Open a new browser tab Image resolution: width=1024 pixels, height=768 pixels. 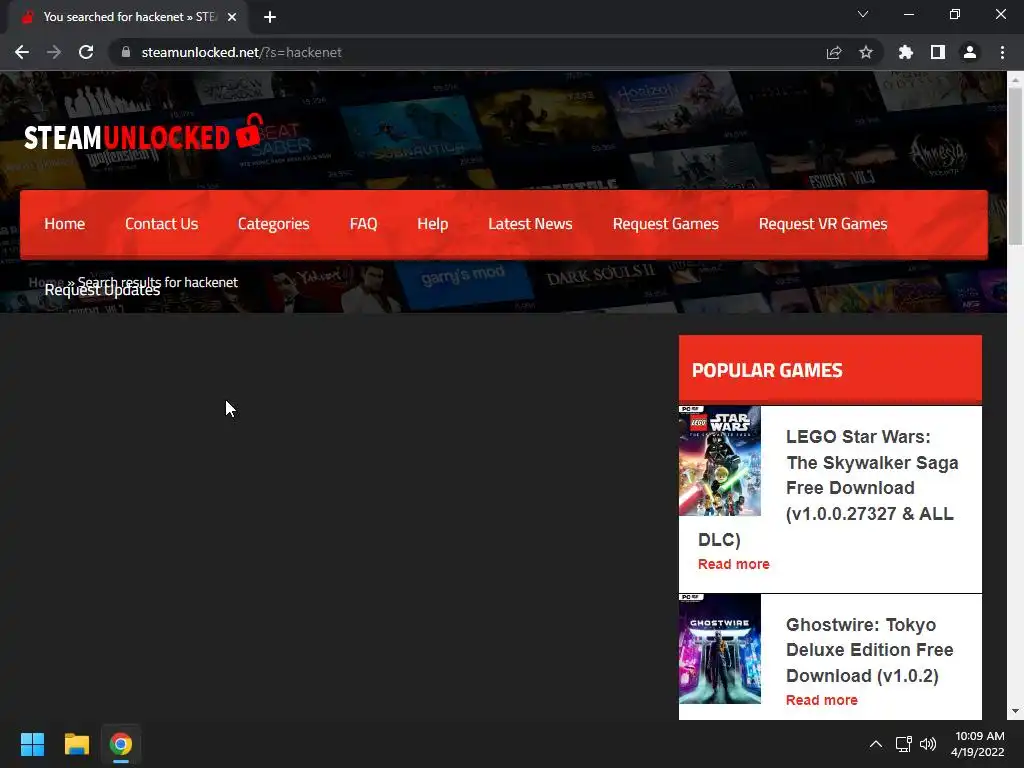click(x=270, y=17)
